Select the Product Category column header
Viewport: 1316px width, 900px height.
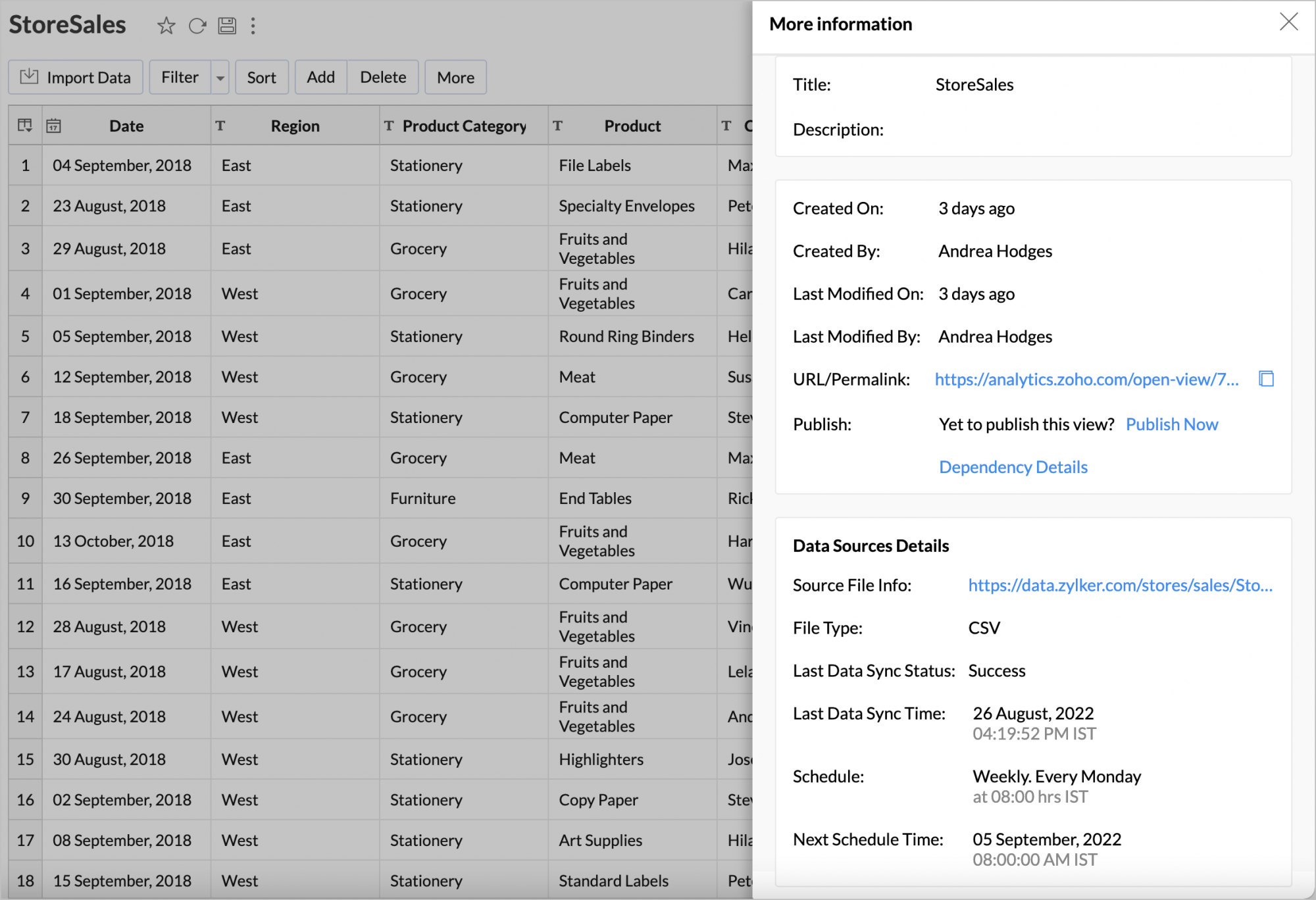464,126
